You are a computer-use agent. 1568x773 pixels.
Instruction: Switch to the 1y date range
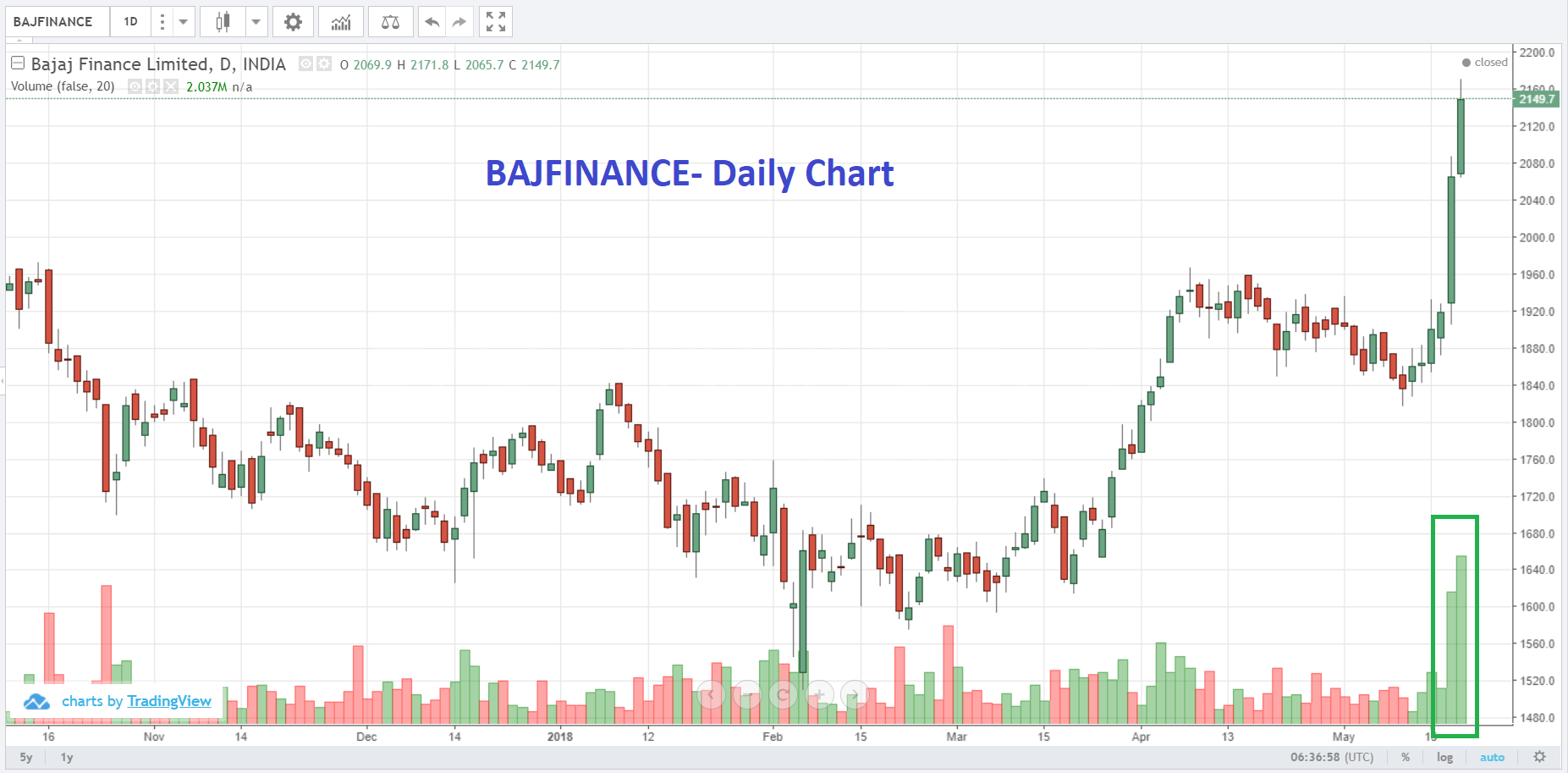coord(67,758)
